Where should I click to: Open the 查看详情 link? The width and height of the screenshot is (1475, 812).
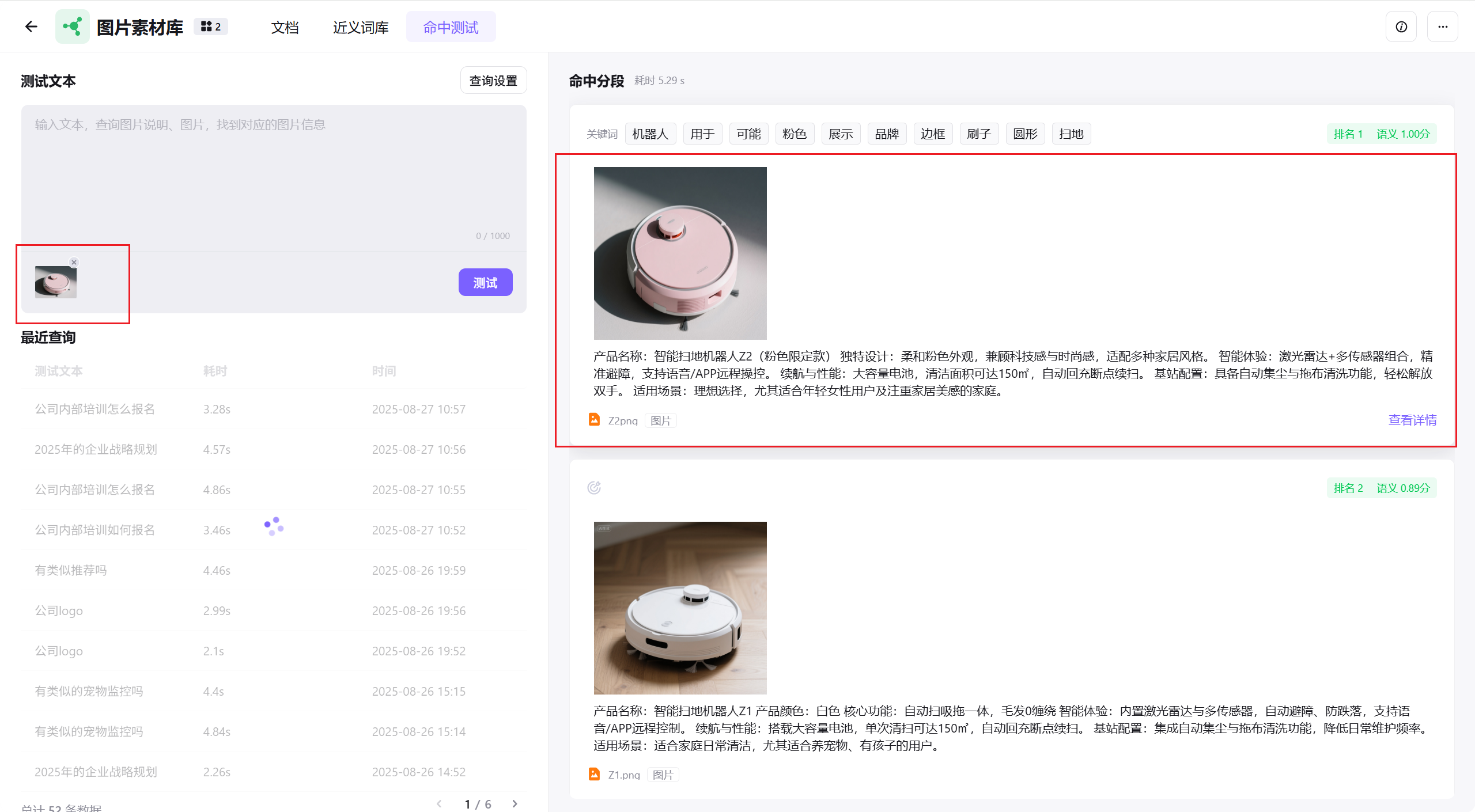pyautogui.click(x=1412, y=420)
